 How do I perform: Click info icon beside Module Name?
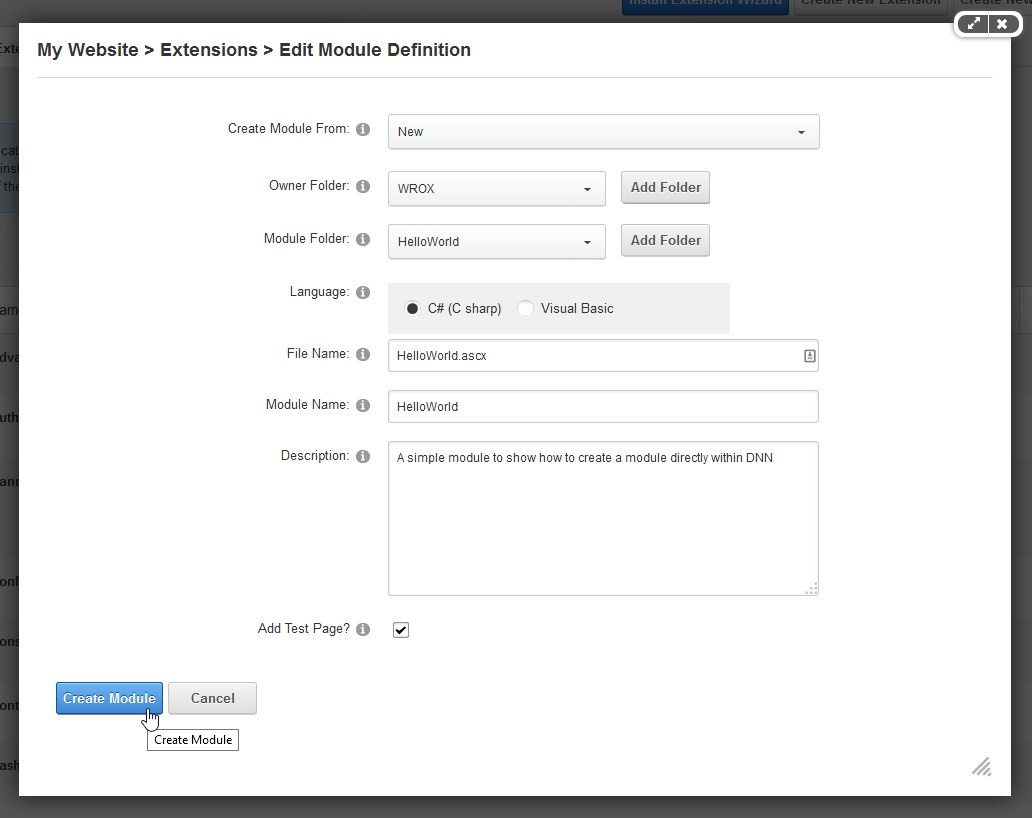(363, 405)
